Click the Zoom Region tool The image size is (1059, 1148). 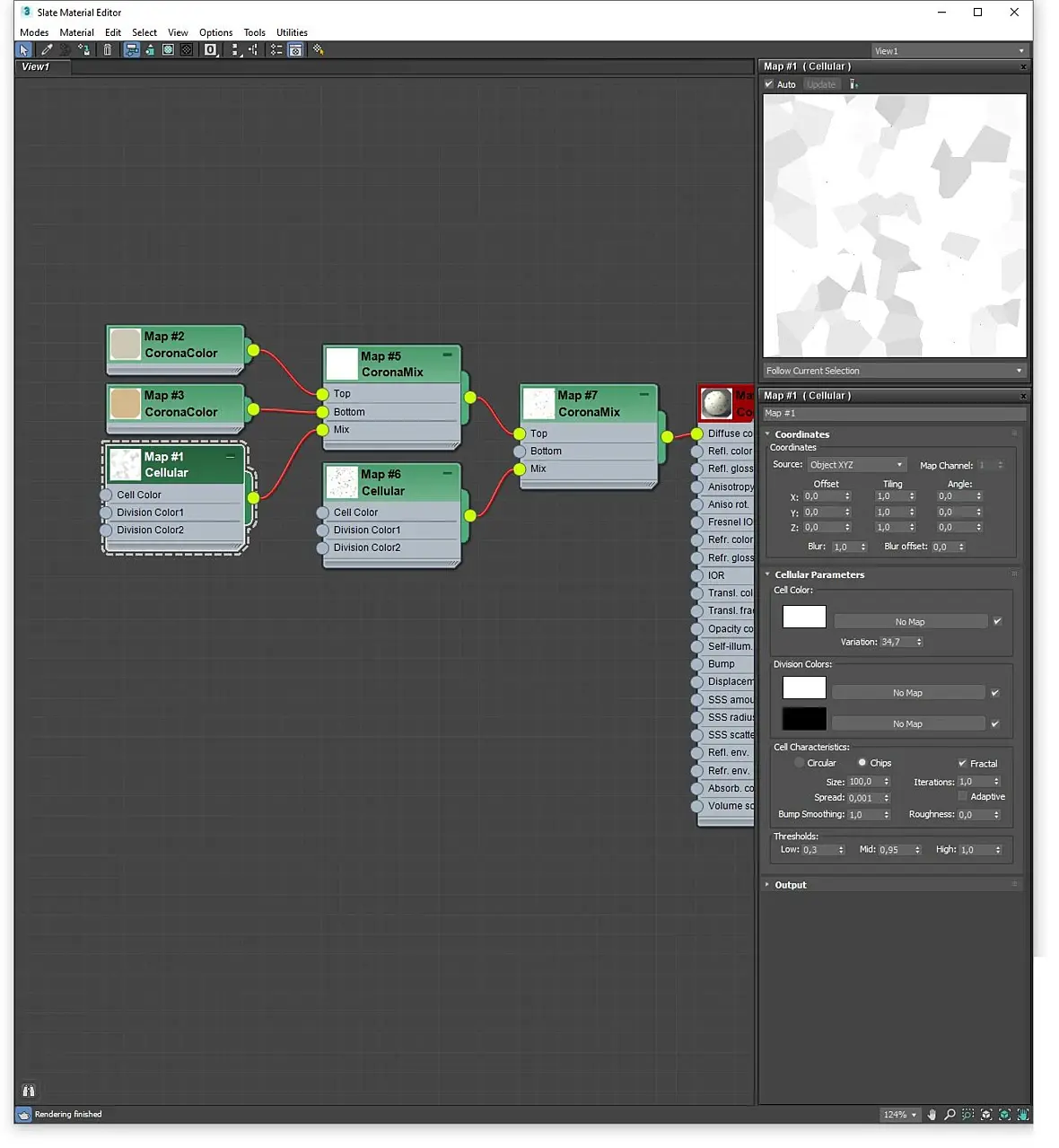pos(967,1115)
